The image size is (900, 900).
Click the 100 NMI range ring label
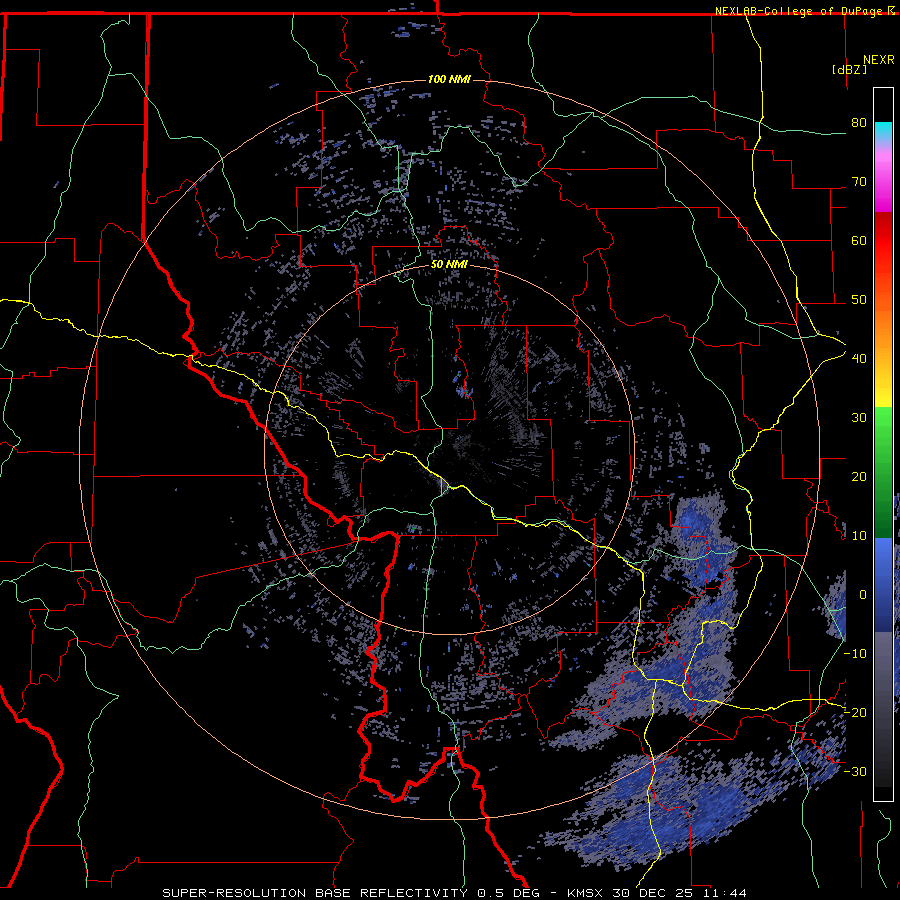click(x=449, y=79)
